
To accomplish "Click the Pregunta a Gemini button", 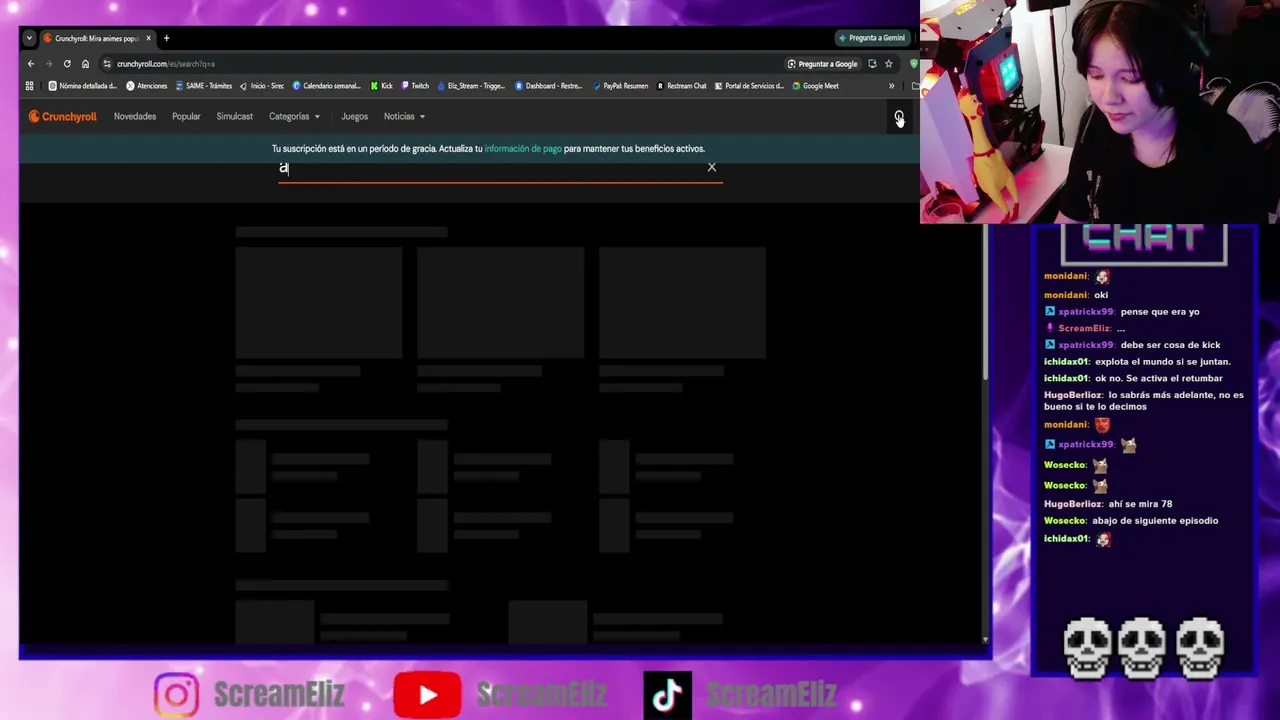I will pos(873,38).
